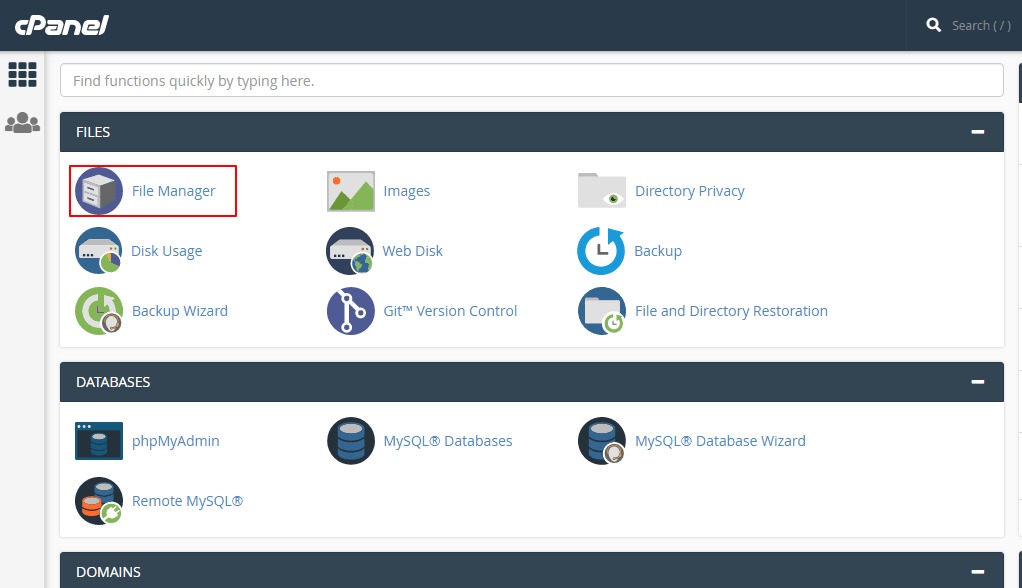The height and width of the screenshot is (588, 1022).
Task: Open the Remote MySQL link
Action: click(x=187, y=501)
